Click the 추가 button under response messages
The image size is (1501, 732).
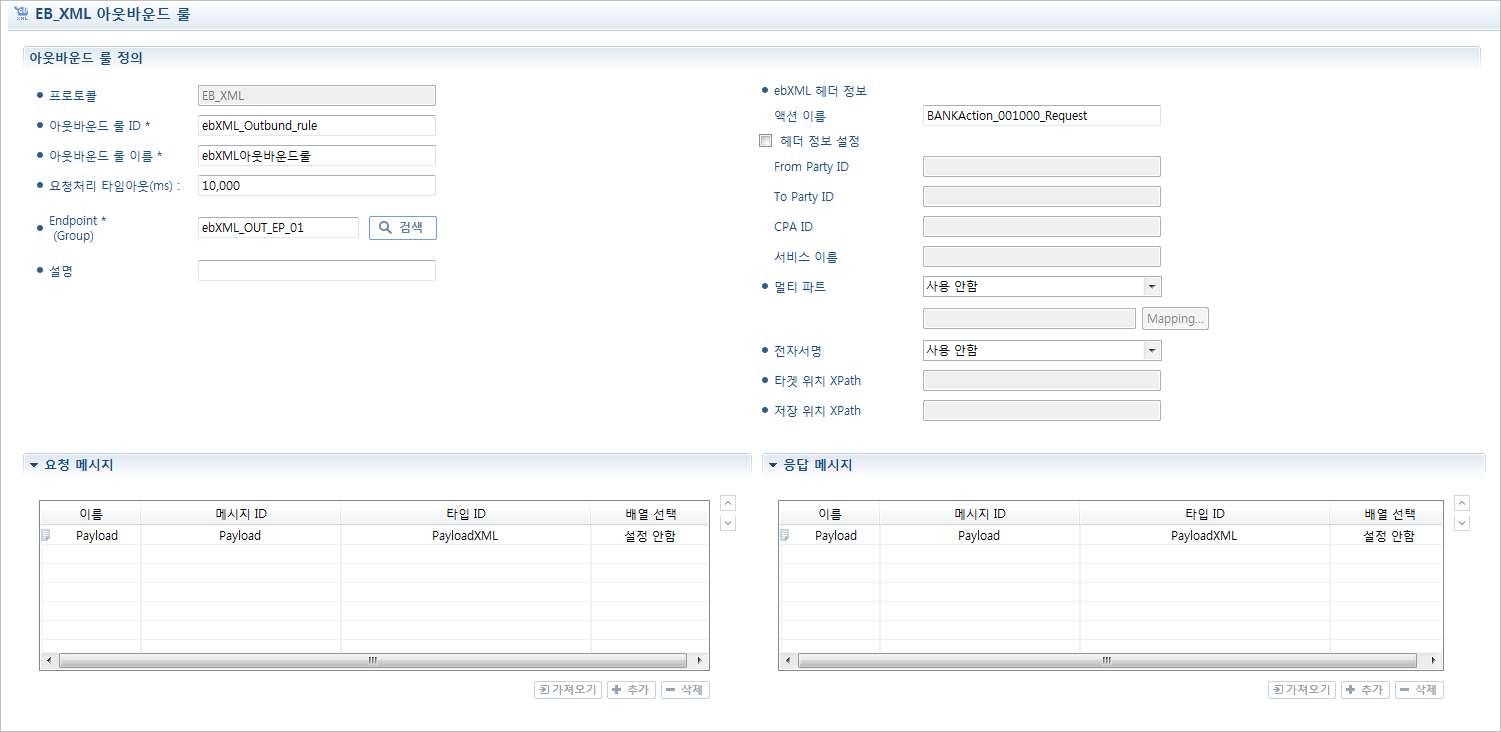pos(1364,689)
